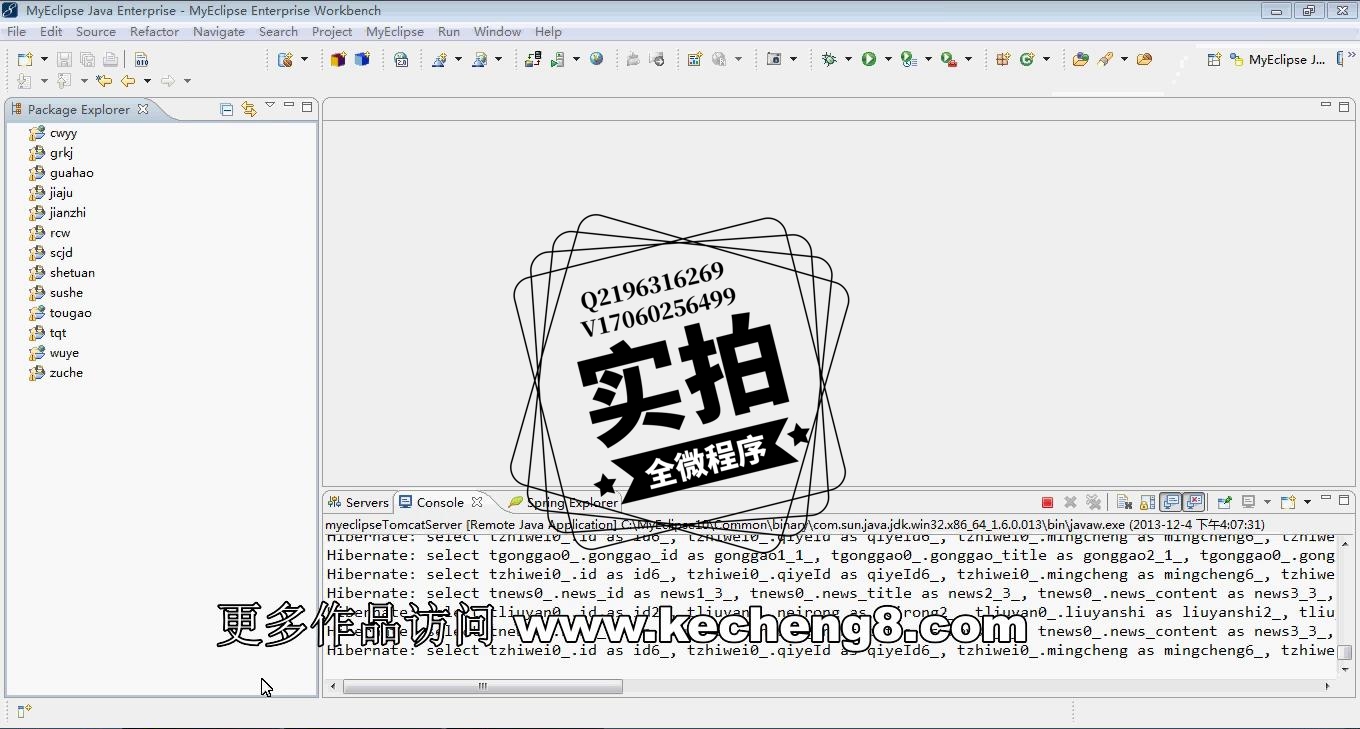Open back history dropdown arrow

coord(147,81)
